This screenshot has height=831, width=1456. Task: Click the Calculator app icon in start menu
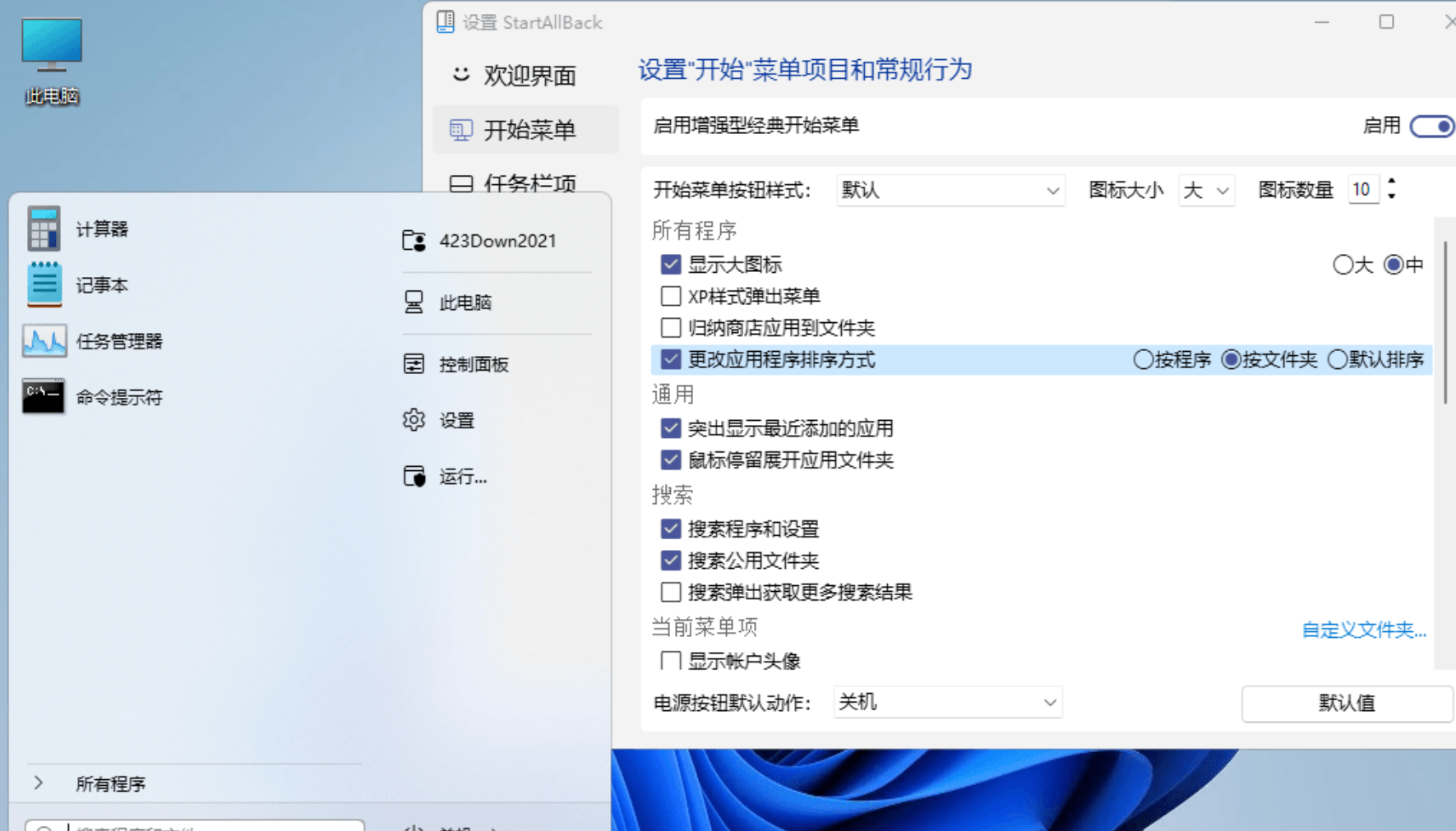(44, 229)
